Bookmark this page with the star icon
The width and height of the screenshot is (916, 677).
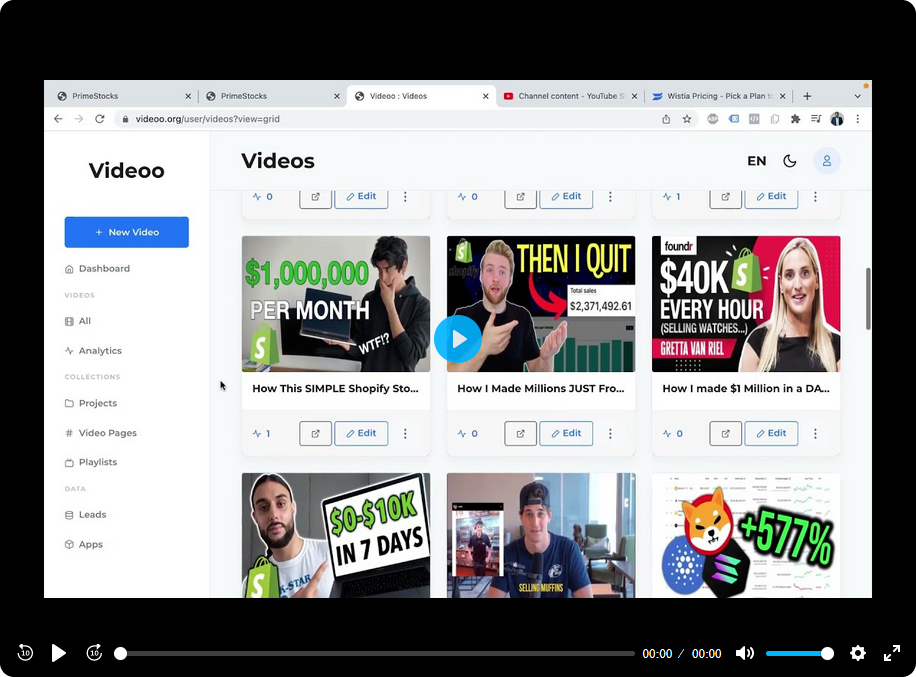tap(687, 119)
